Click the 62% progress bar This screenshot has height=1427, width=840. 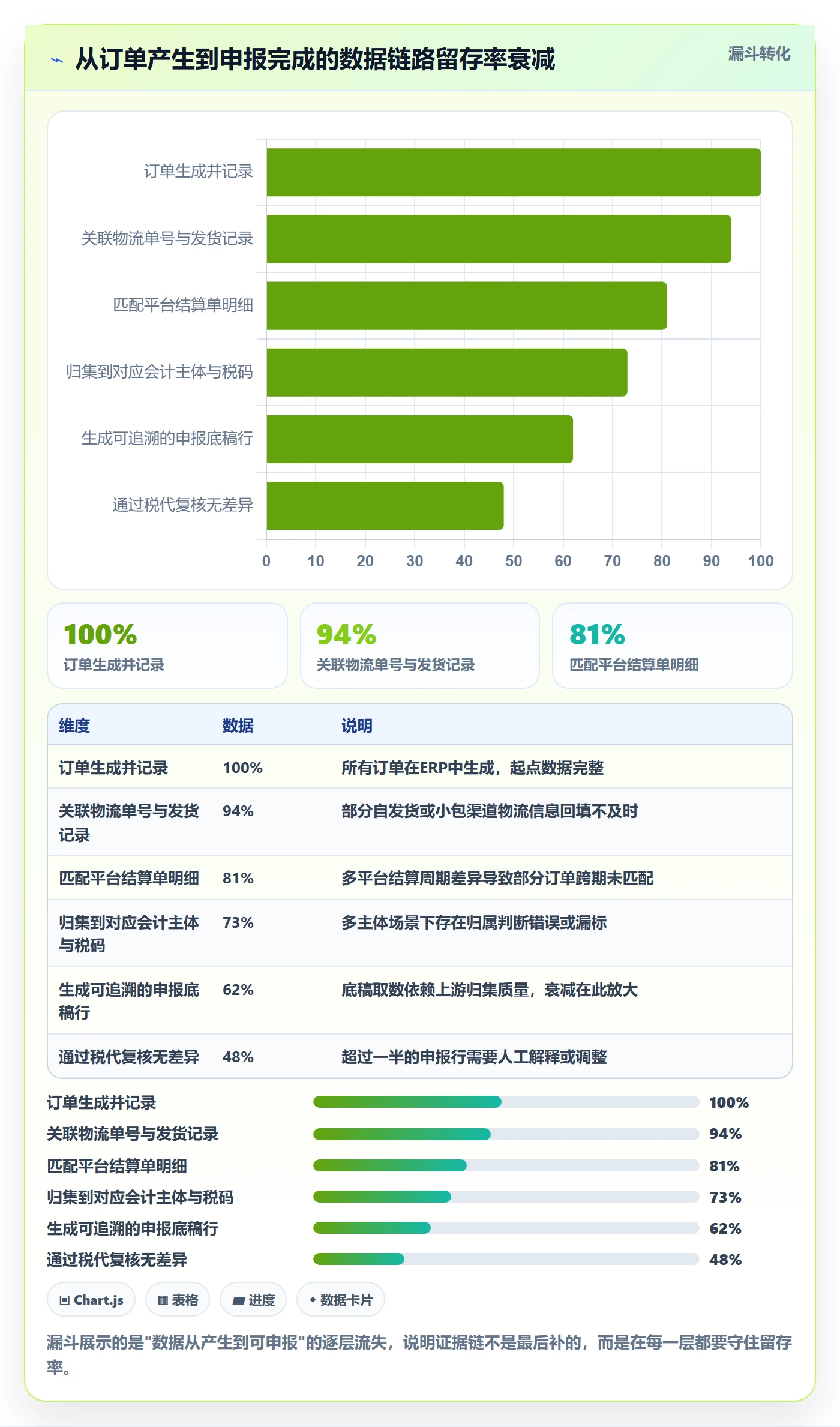pyautogui.click(x=506, y=1228)
